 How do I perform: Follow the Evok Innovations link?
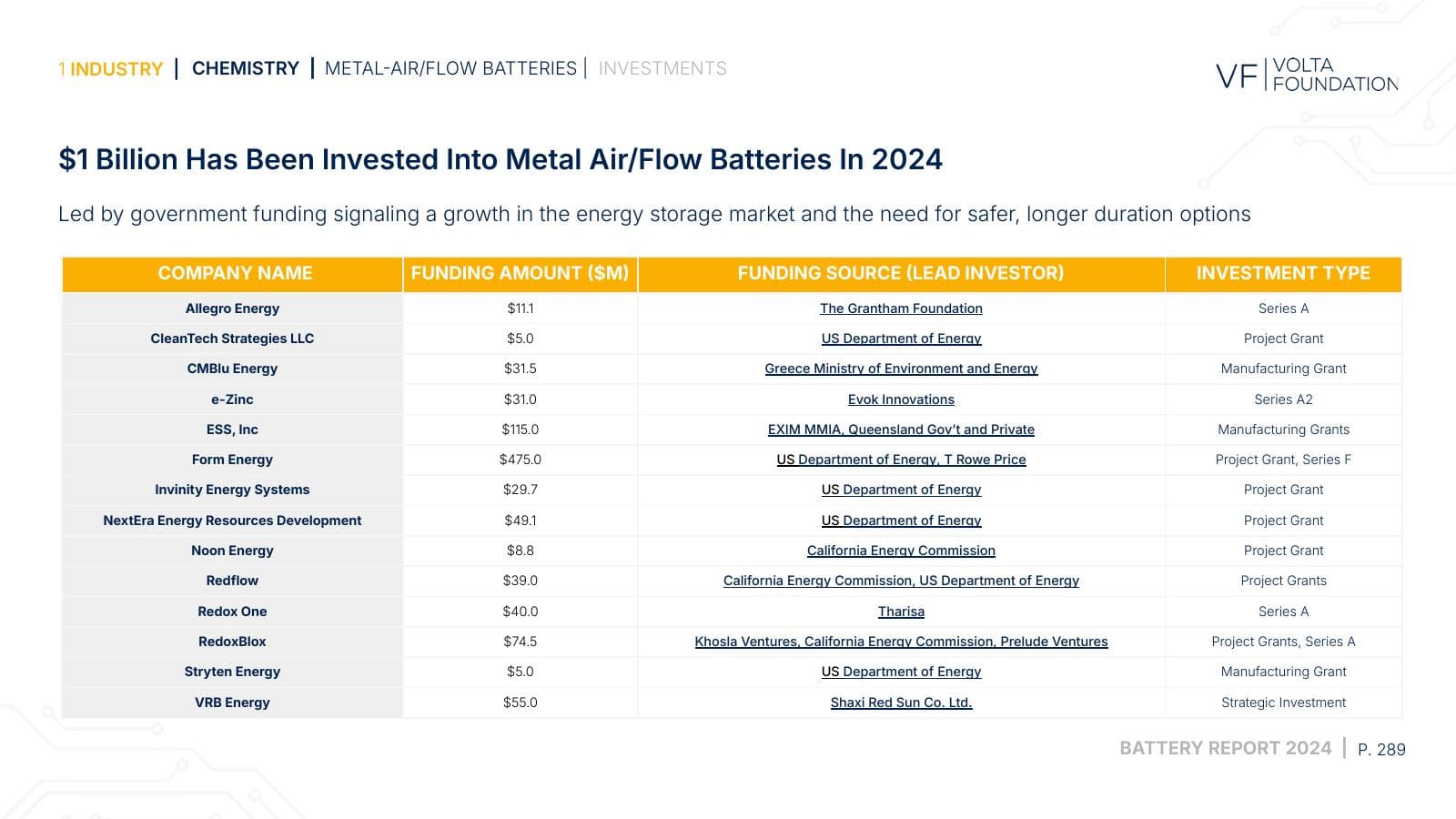pyautogui.click(x=901, y=399)
